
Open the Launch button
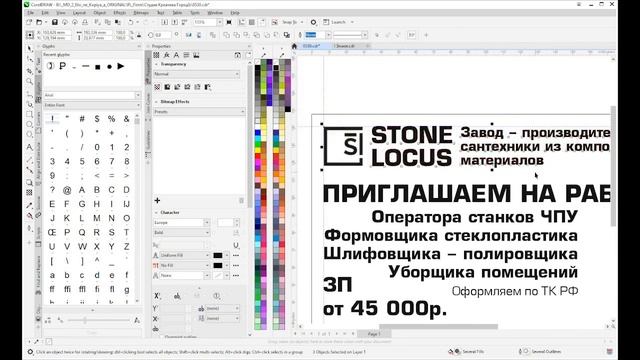click(338, 22)
